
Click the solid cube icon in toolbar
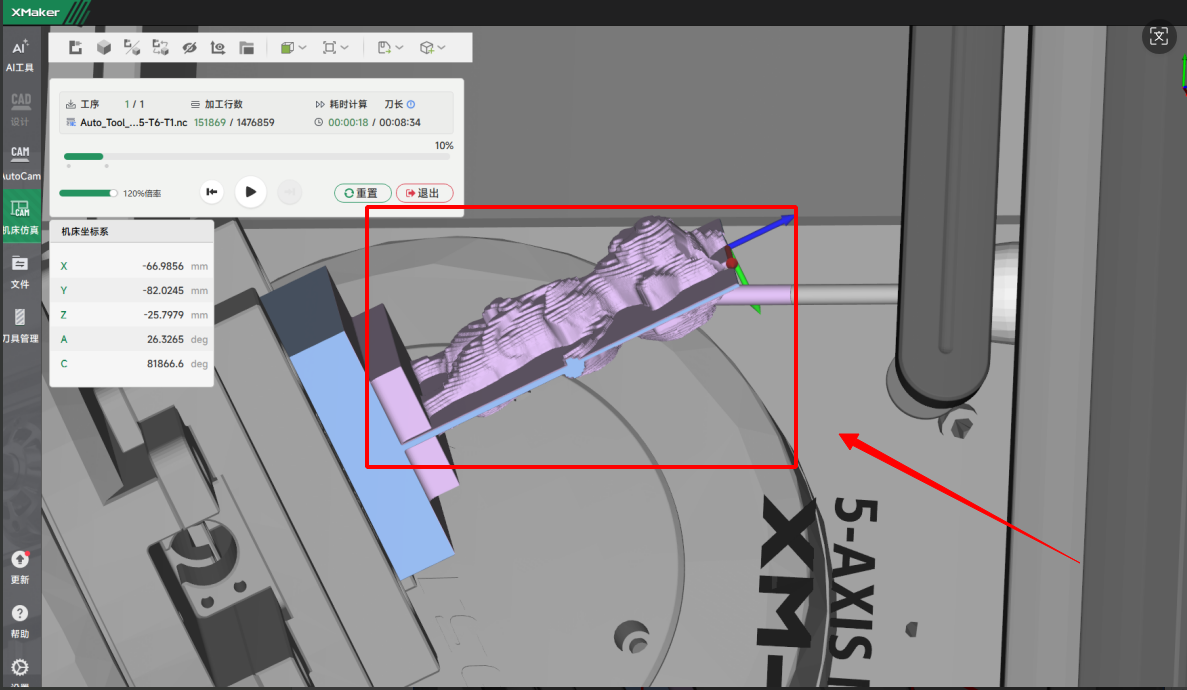[104, 47]
